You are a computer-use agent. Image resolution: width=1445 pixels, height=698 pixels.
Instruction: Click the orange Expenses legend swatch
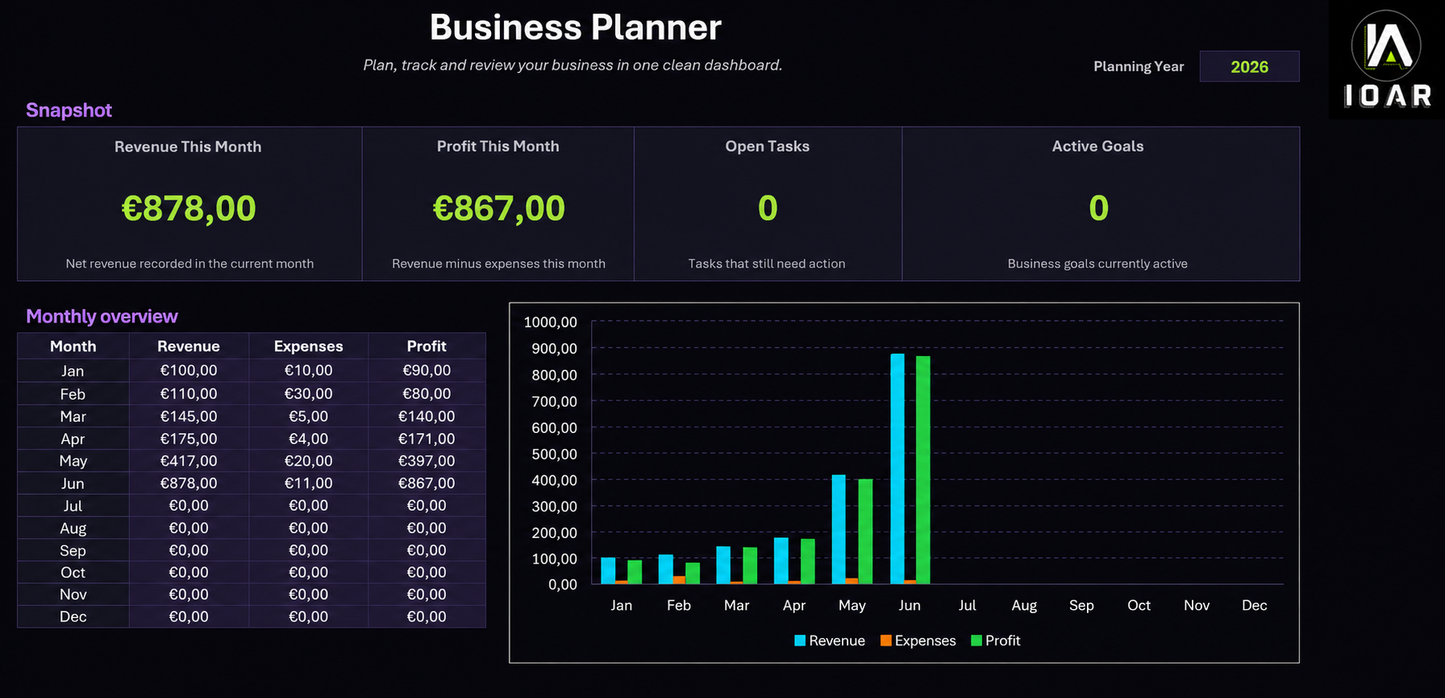pos(886,640)
